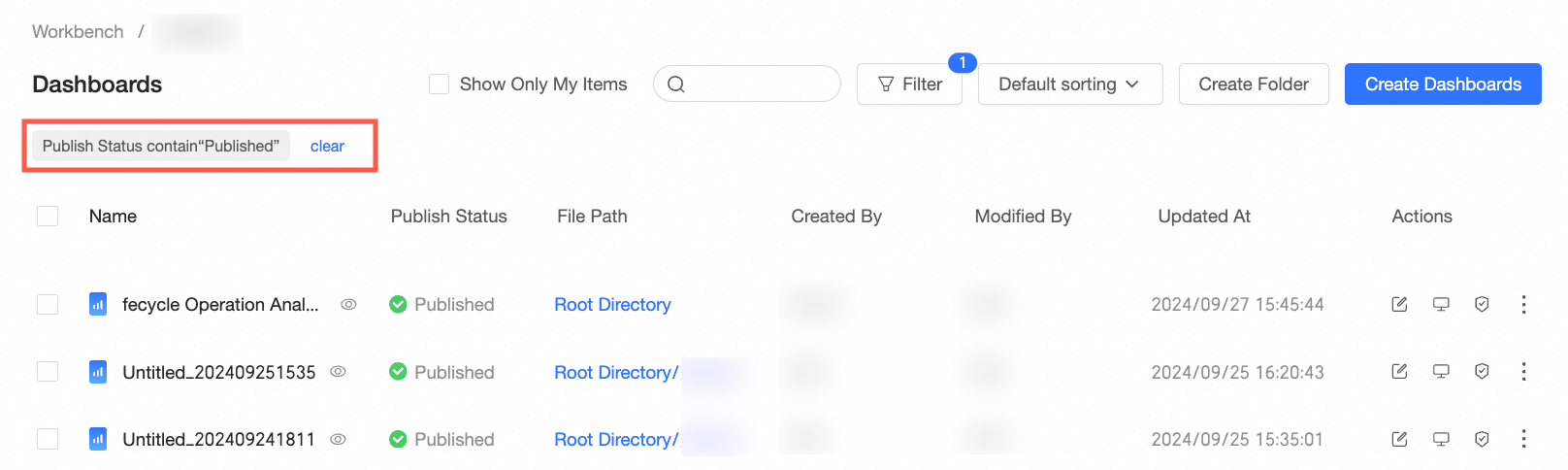This screenshot has height=470, width=1568.
Task: Open permissions shield for Untitled_202409241811
Action: click(x=1482, y=439)
